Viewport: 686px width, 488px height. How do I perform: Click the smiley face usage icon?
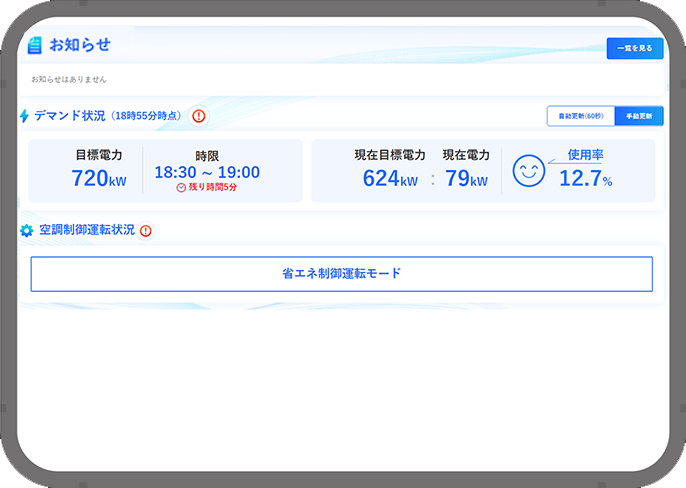pos(528,171)
